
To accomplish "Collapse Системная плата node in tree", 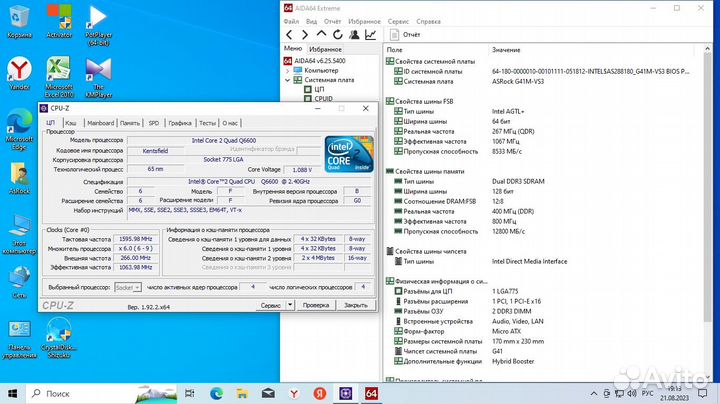I will tap(287, 80).
